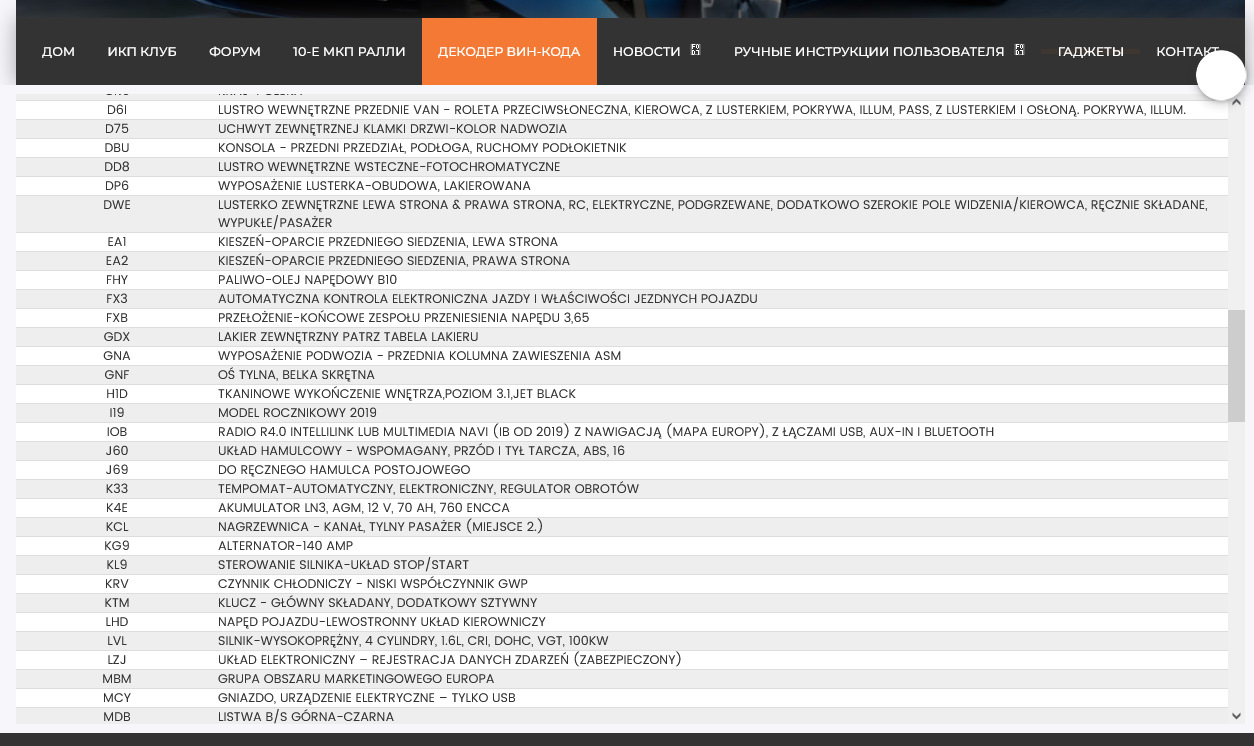Select the DP6 code cell
The image size is (1254, 746).
pos(117,186)
